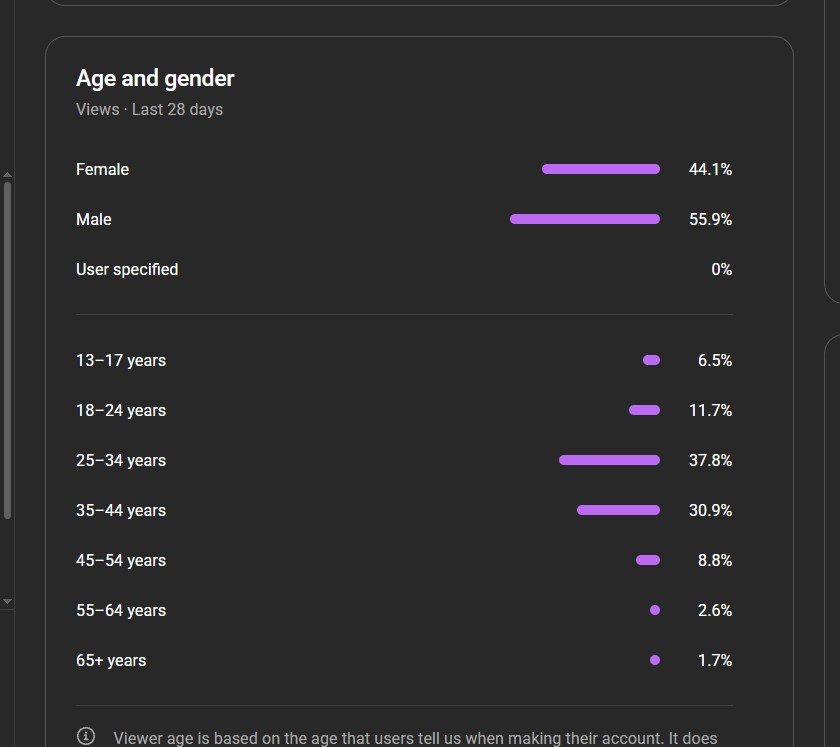Click the 25–34 years purple bar

[x=609, y=460]
